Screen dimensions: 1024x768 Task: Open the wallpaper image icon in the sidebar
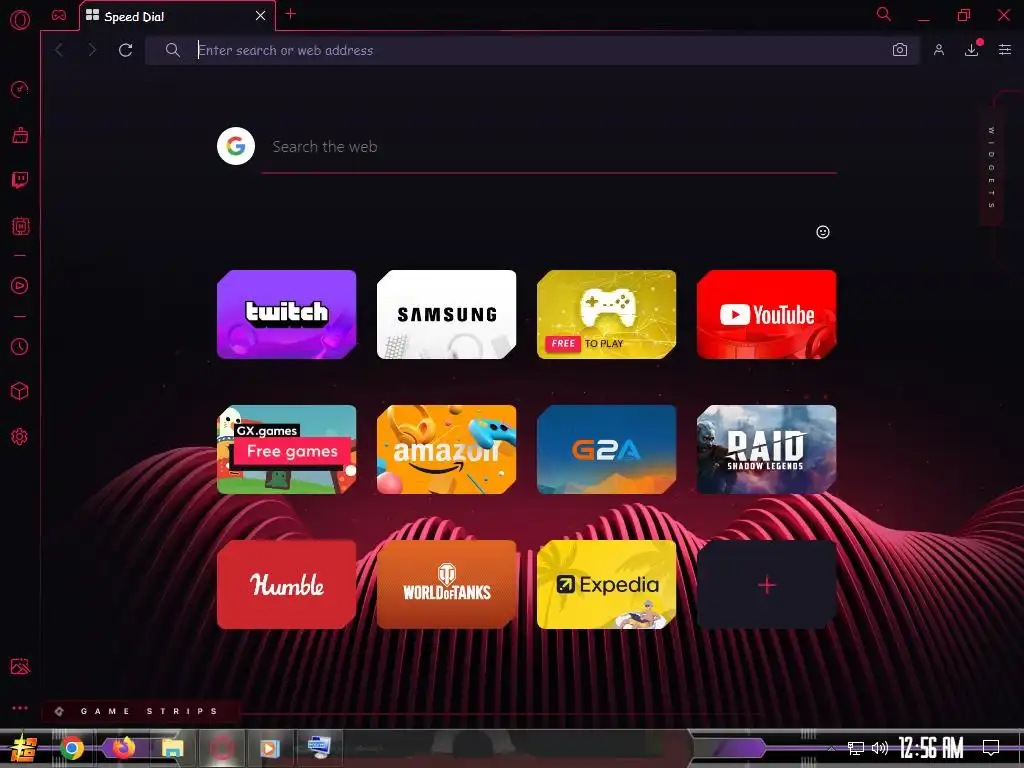20,666
